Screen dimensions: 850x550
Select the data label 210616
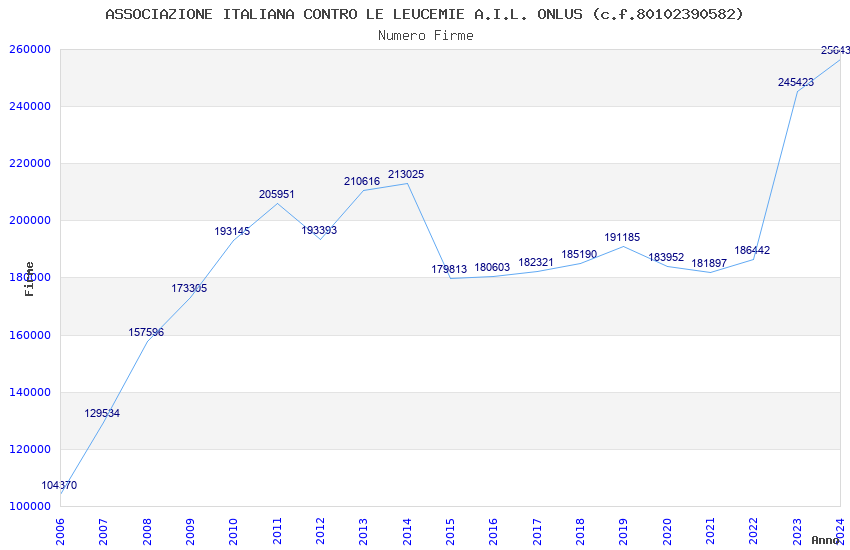pyautogui.click(x=362, y=182)
